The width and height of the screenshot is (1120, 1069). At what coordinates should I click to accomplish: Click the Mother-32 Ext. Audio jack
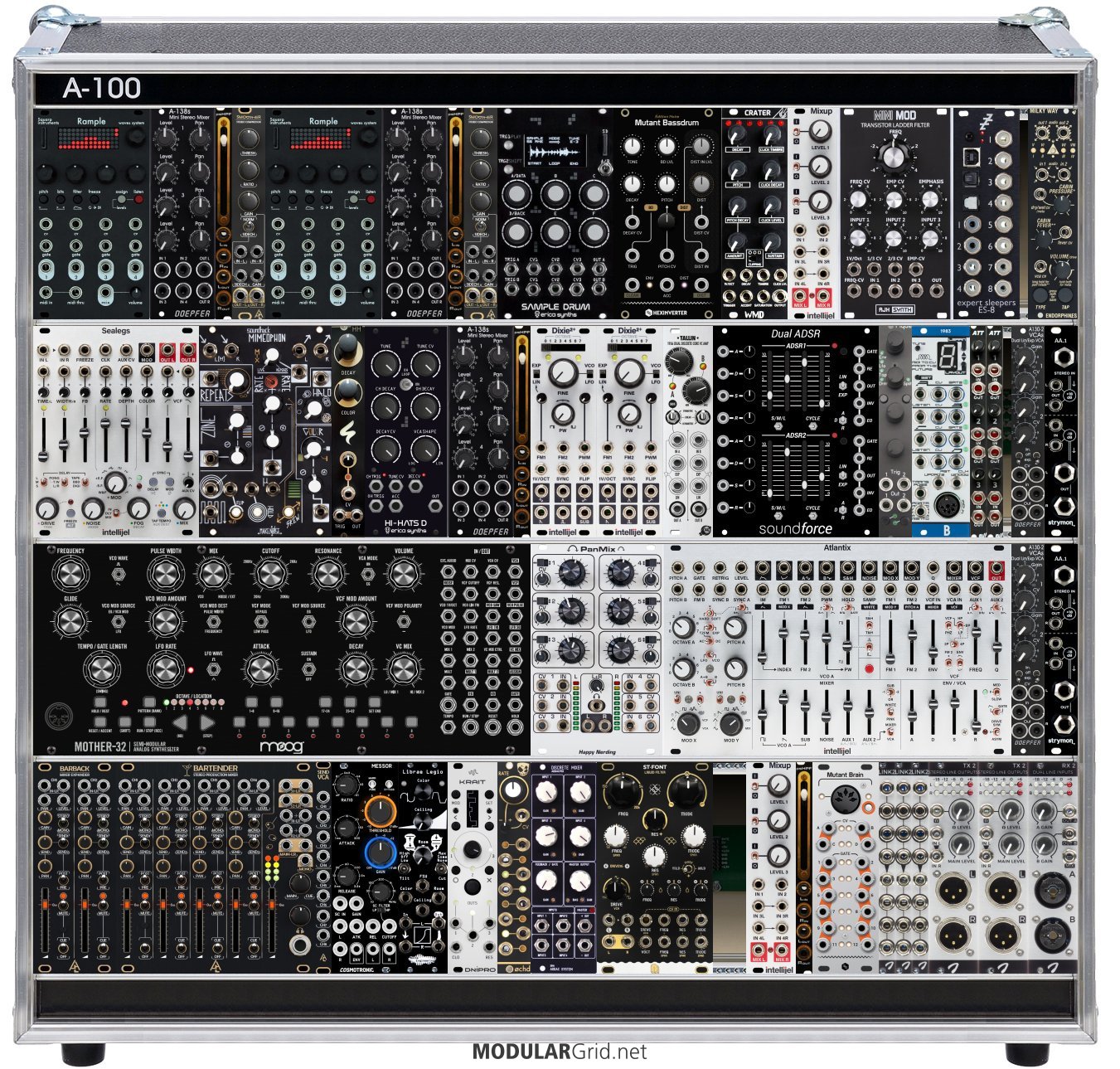pos(448,571)
